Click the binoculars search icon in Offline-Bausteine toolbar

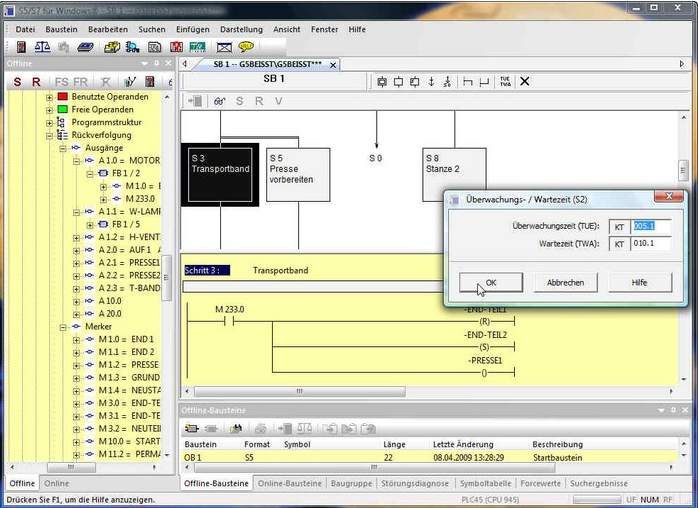coord(235,429)
